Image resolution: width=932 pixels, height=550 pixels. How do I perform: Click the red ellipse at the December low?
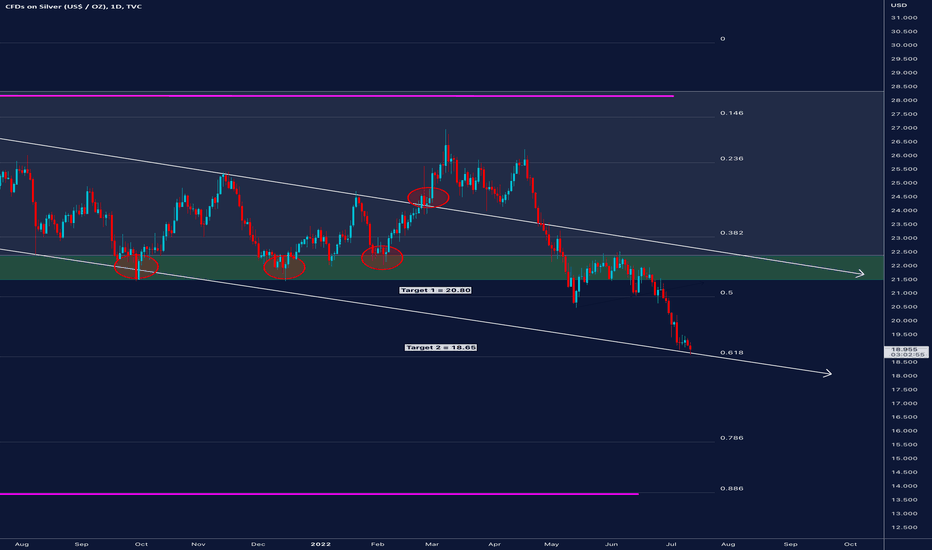(284, 268)
